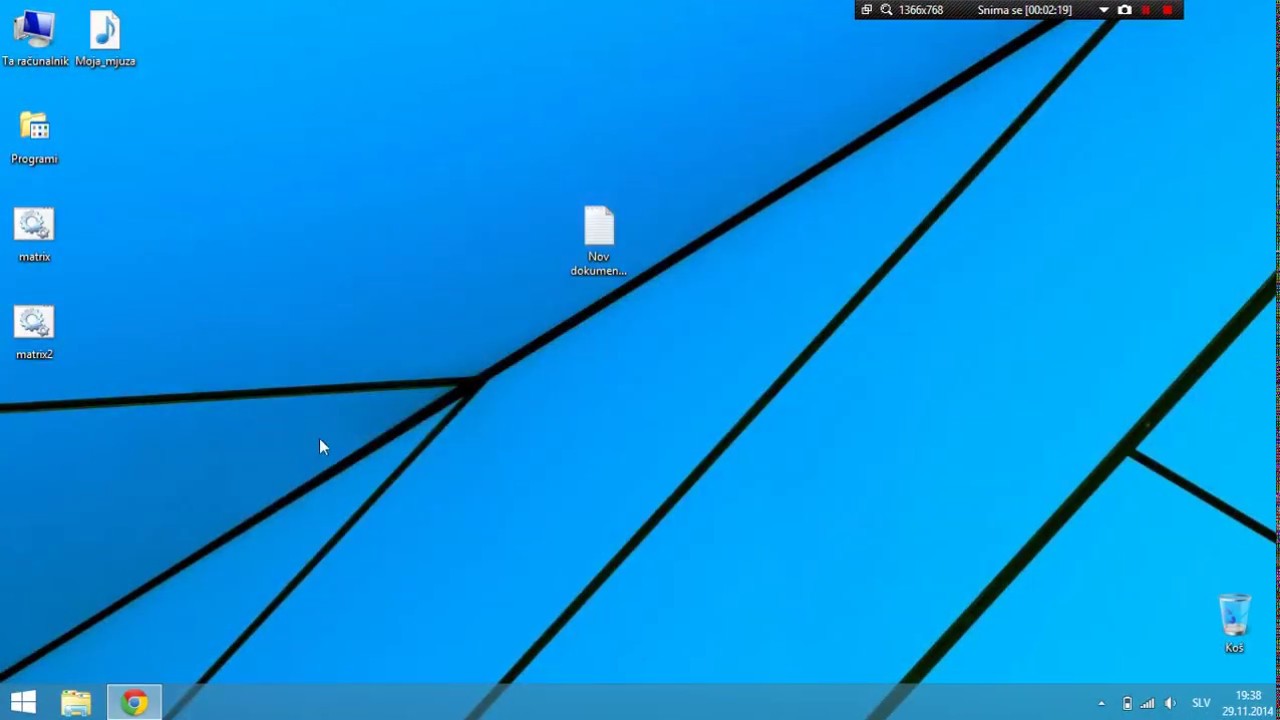Pause recording with the dark red button
Image resolution: width=1280 pixels, height=720 pixels.
click(x=1146, y=10)
